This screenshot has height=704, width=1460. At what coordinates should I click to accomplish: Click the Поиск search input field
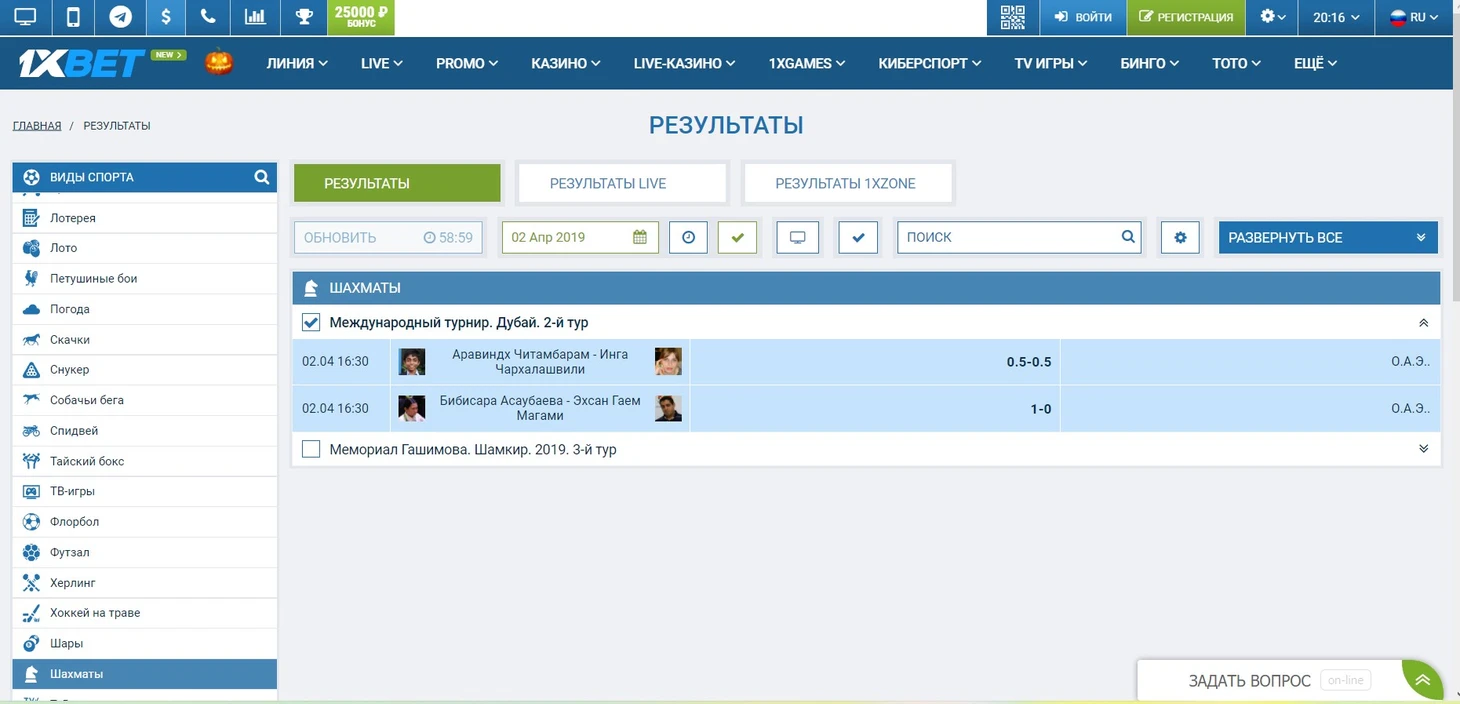(1008, 237)
